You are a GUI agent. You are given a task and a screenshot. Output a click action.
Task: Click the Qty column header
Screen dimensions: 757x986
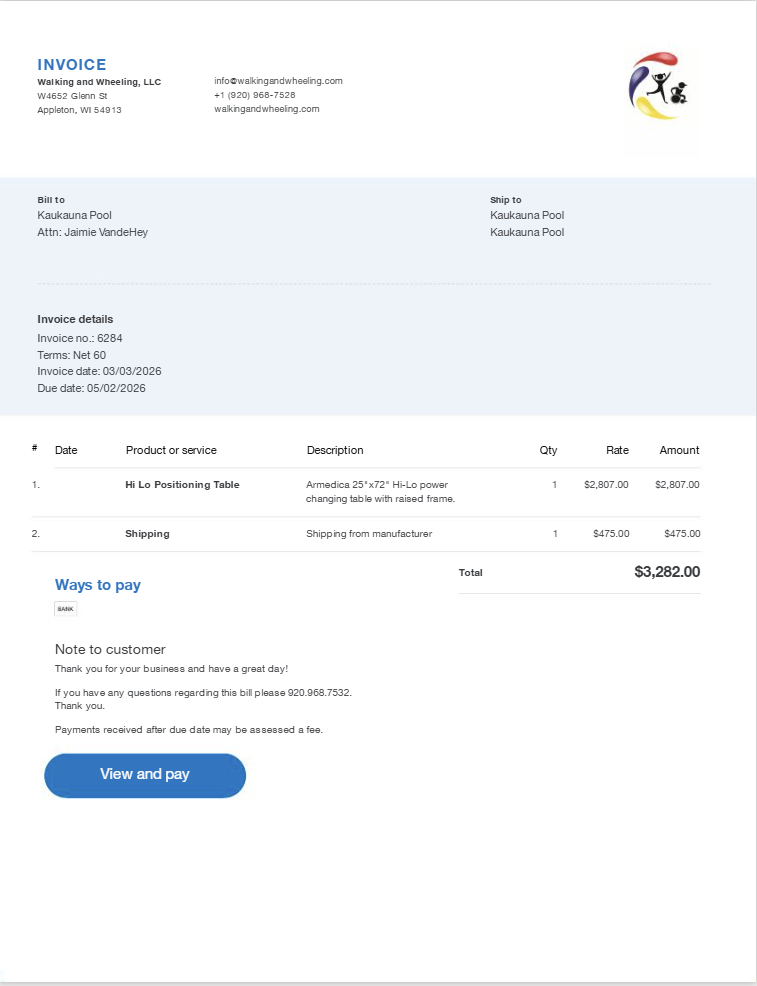(548, 450)
